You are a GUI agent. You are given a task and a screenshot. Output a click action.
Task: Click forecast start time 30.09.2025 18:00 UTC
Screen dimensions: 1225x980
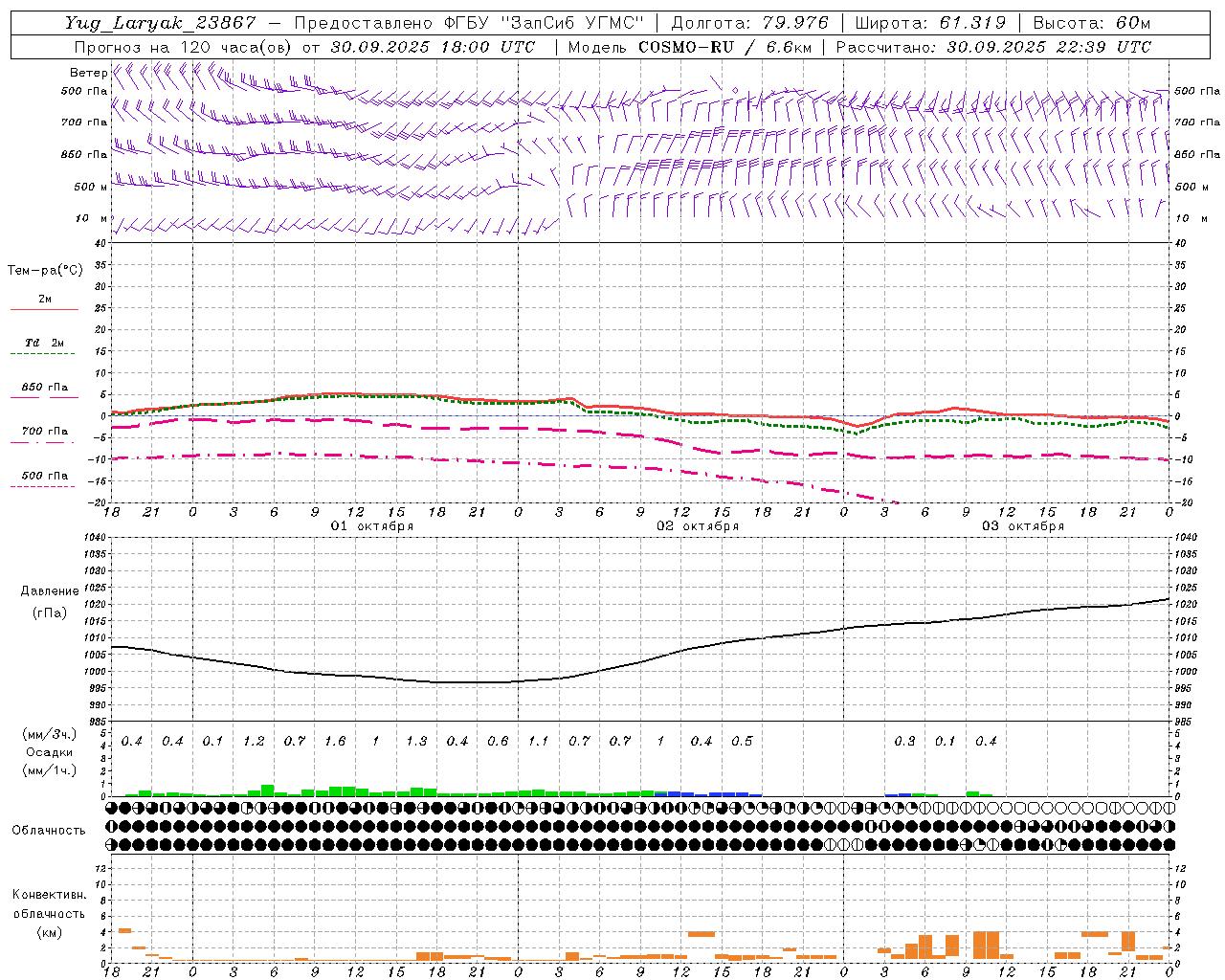[433, 47]
